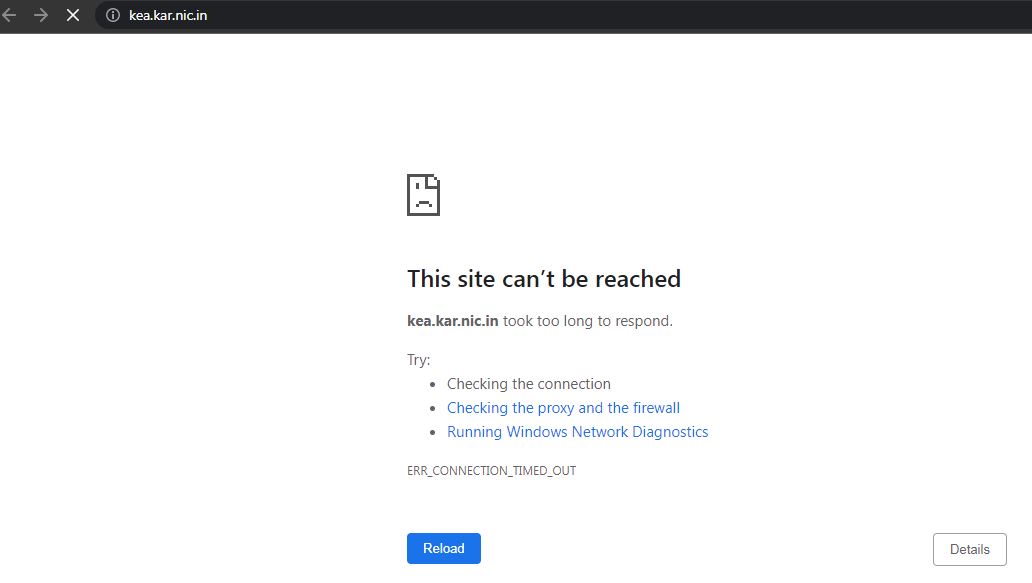The image size is (1032, 583).
Task: View site information icon beside URL
Action: tap(112, 15)
